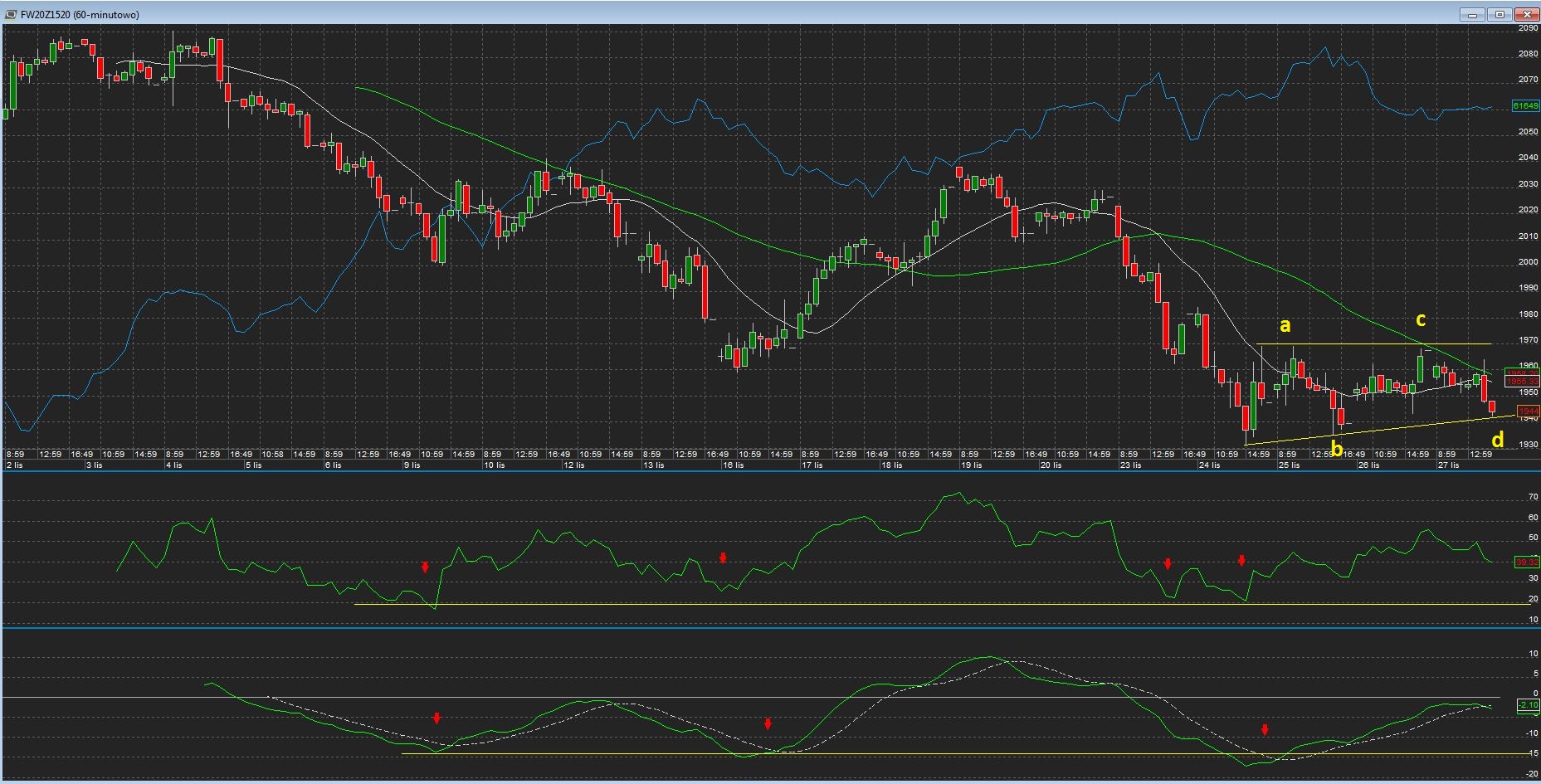Click the orange 1944 last price tag

[x=1527, y=411]
